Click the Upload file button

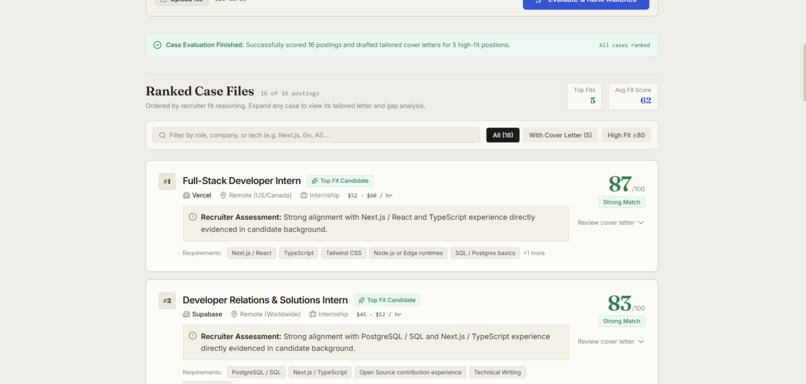click(181, 2)
